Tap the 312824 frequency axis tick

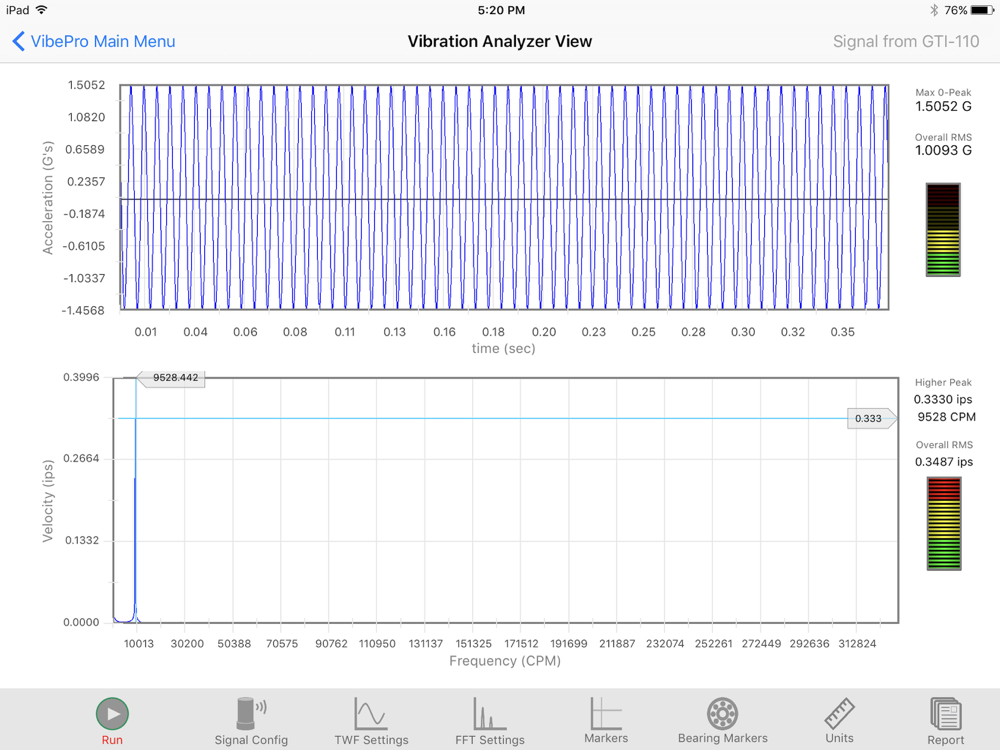point(857,643)
